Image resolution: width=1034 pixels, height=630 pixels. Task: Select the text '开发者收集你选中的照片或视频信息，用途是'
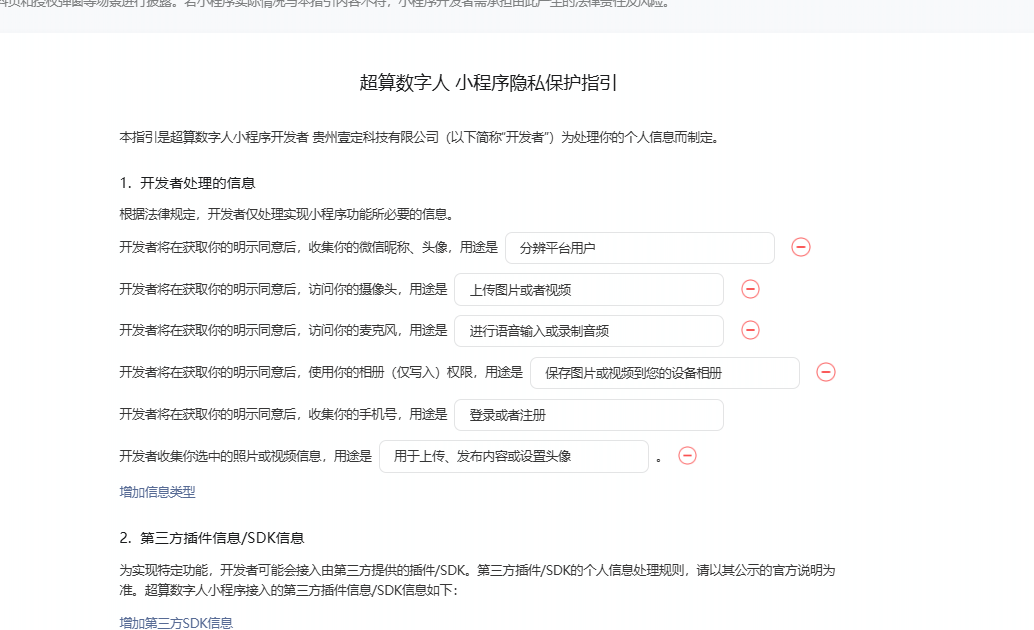tap(245, 456)
